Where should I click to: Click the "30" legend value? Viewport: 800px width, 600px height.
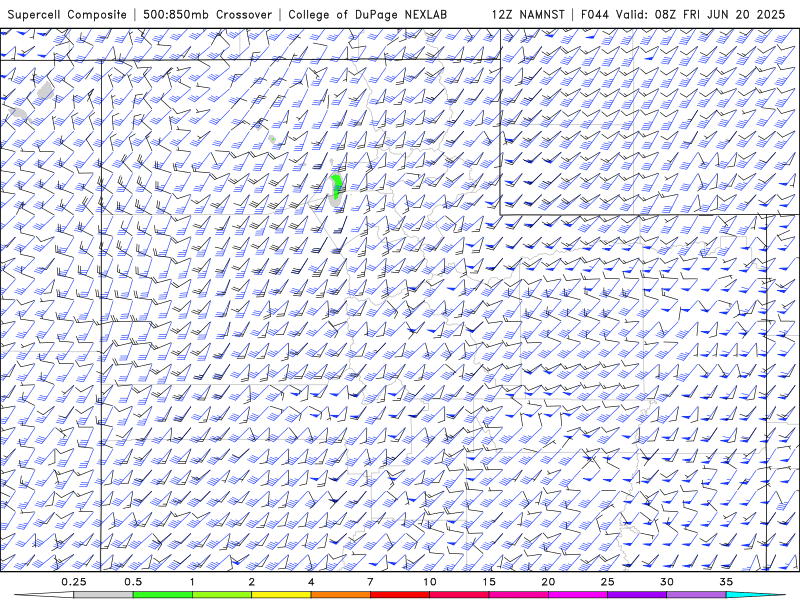click(x=667, y=582)
